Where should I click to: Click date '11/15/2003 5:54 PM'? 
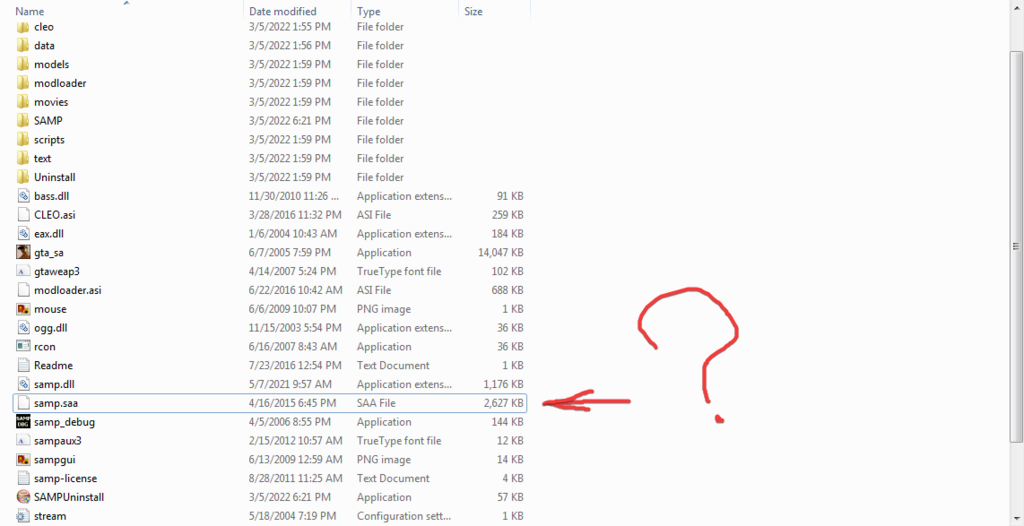[x=295, y=328]
